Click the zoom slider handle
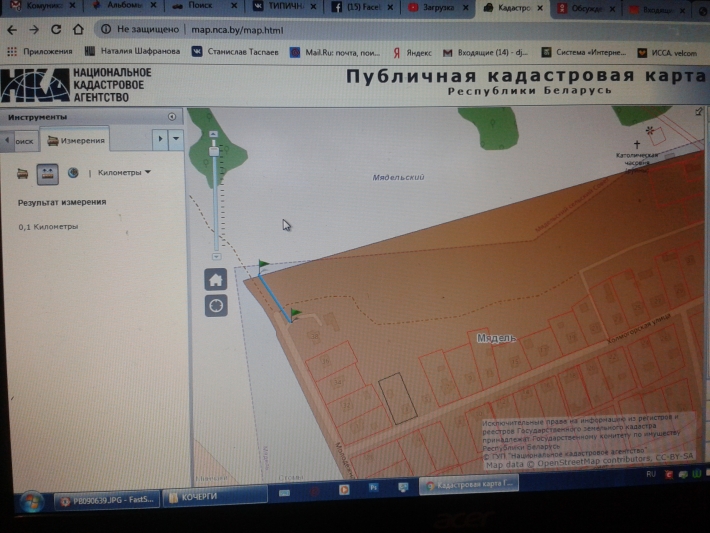Image resolution: width=710 pixels, height=533 pixels. click(x=212, y=150)
